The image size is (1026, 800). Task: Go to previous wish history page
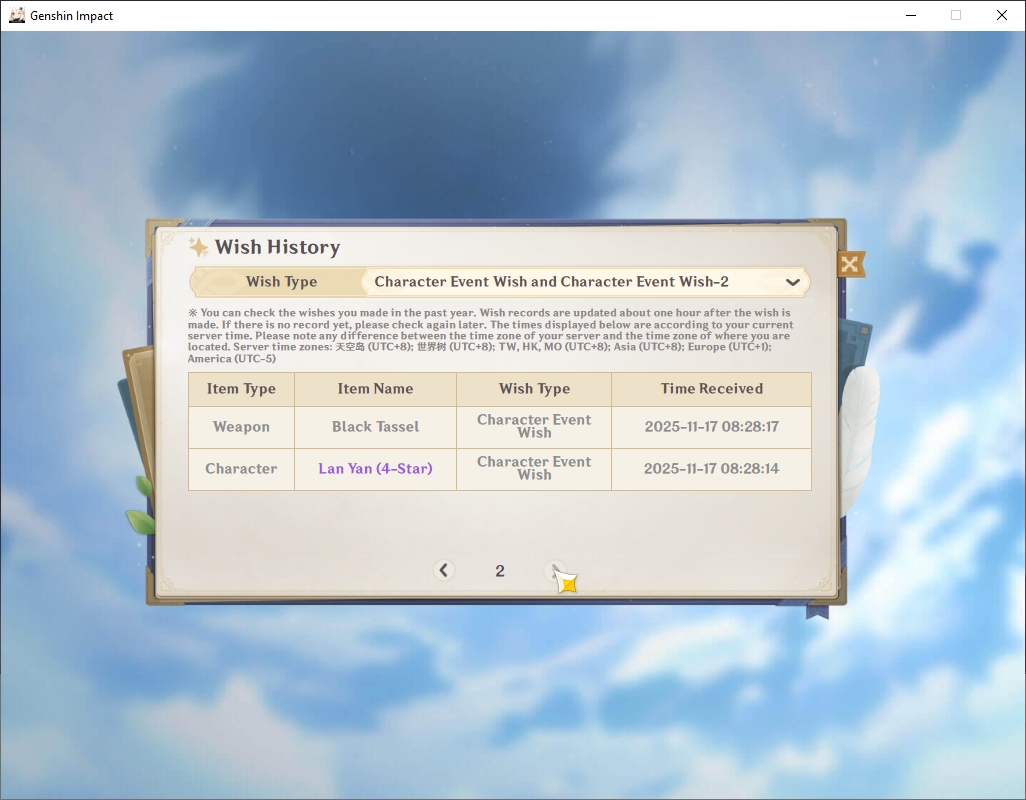point(444,570)
